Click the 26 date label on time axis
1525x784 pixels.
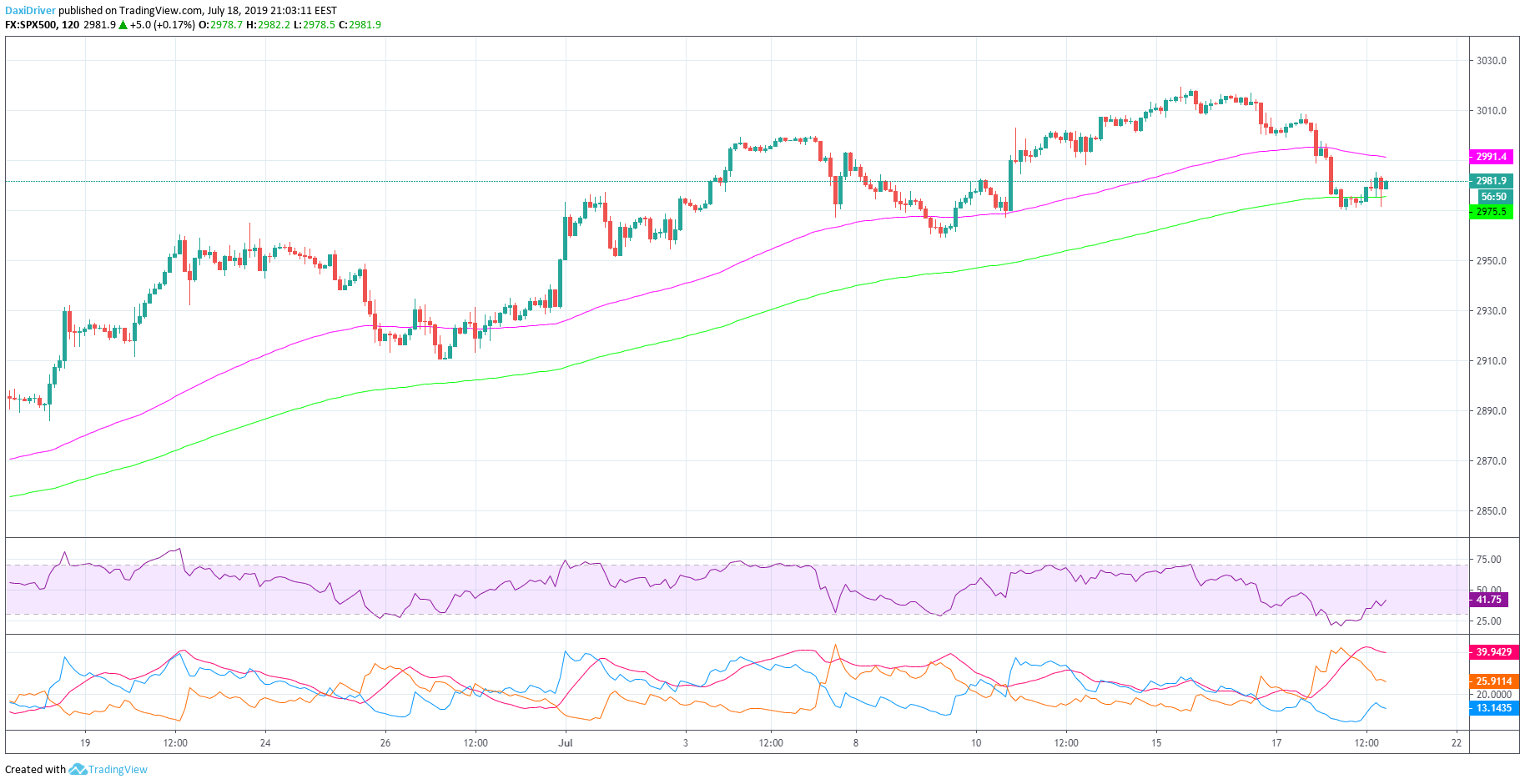tap(385, 742)
